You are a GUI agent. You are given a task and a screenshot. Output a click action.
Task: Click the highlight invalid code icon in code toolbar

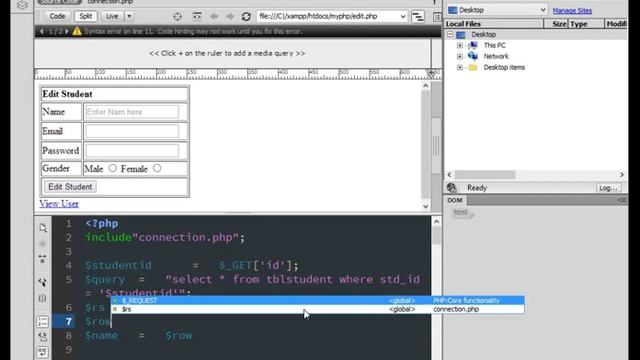[x=42, y=337]
